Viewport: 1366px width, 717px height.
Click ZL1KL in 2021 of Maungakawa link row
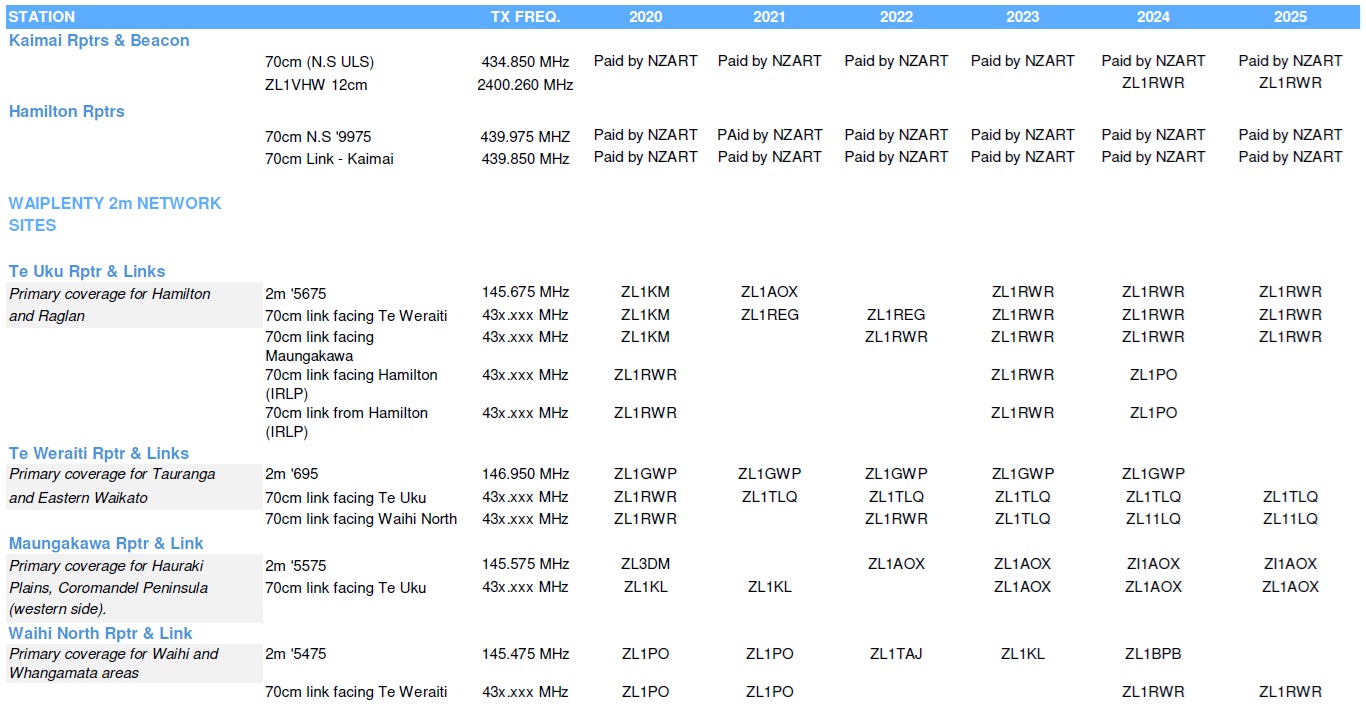pos(770,587)
